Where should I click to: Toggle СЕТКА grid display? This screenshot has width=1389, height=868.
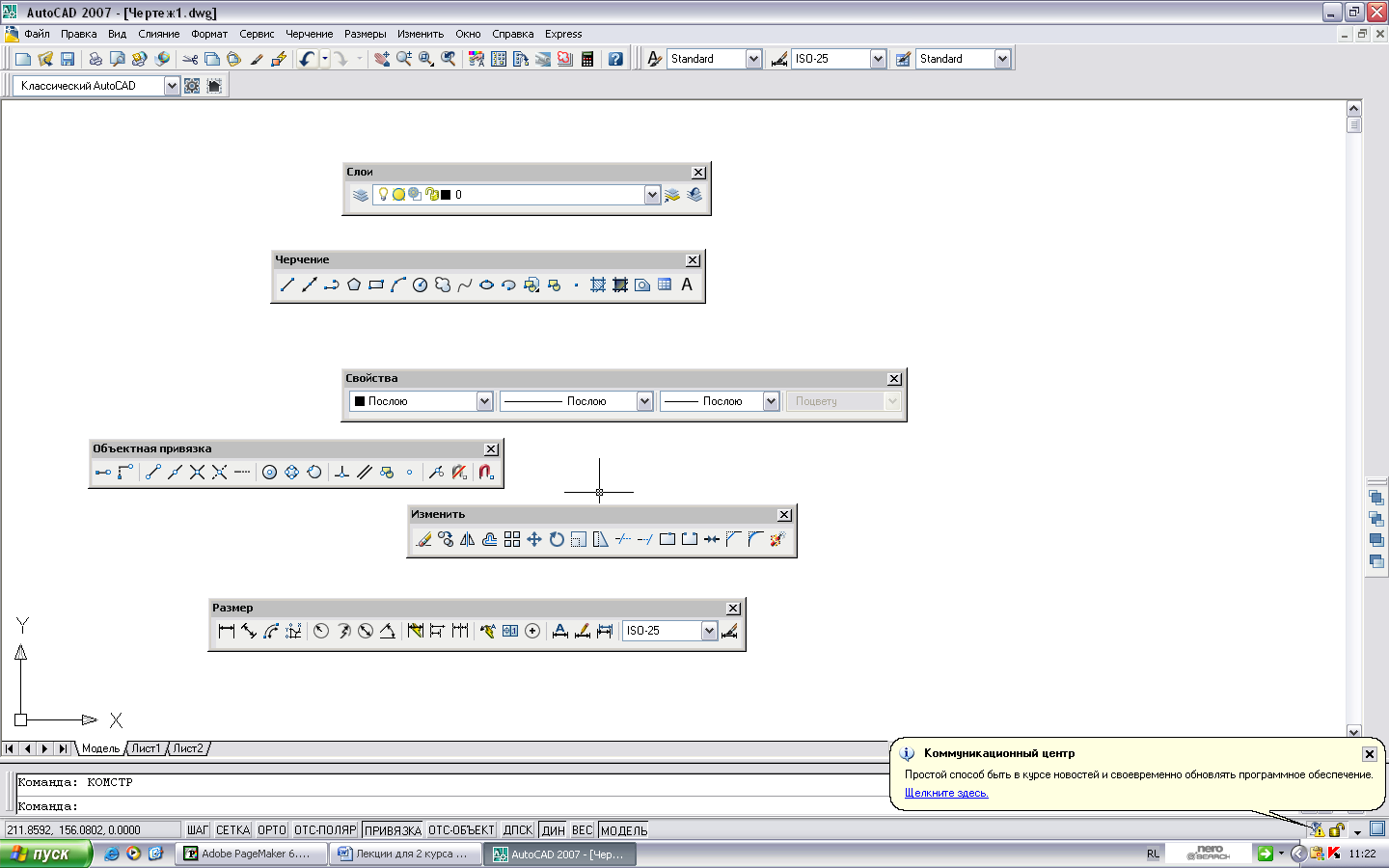(232, 829)
